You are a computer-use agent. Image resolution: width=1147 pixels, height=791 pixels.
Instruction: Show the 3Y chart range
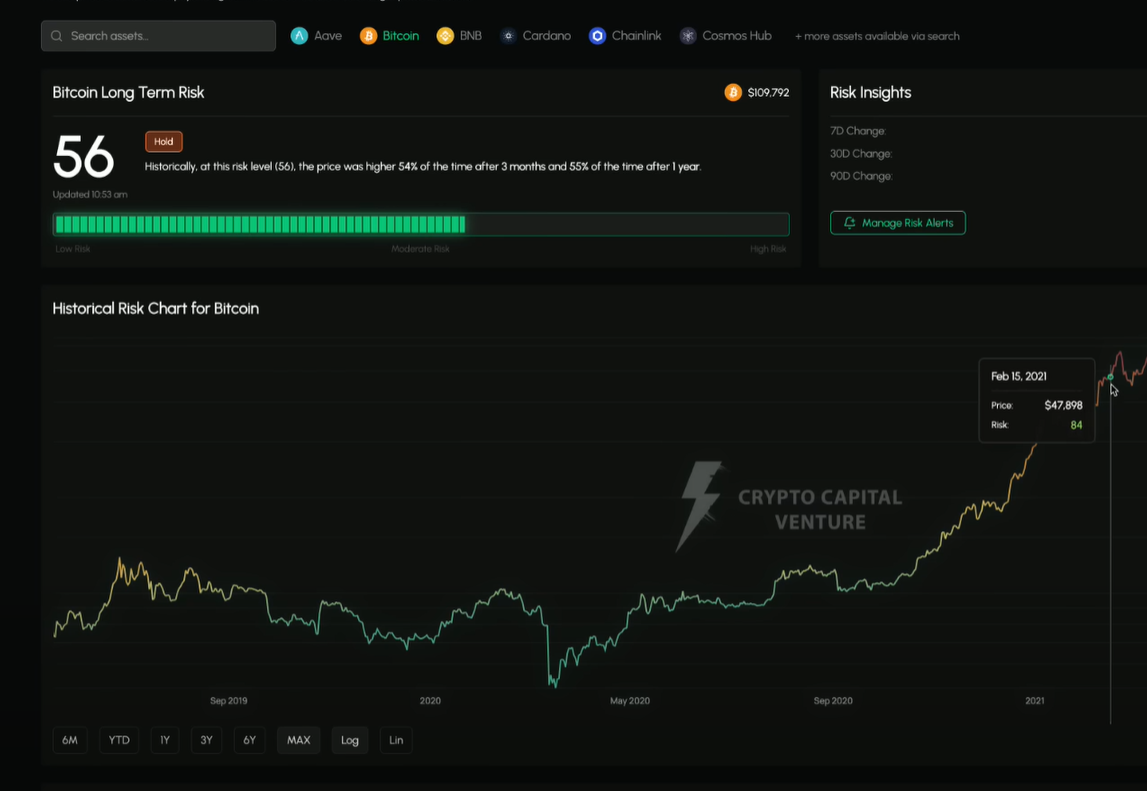pos(206,740)
